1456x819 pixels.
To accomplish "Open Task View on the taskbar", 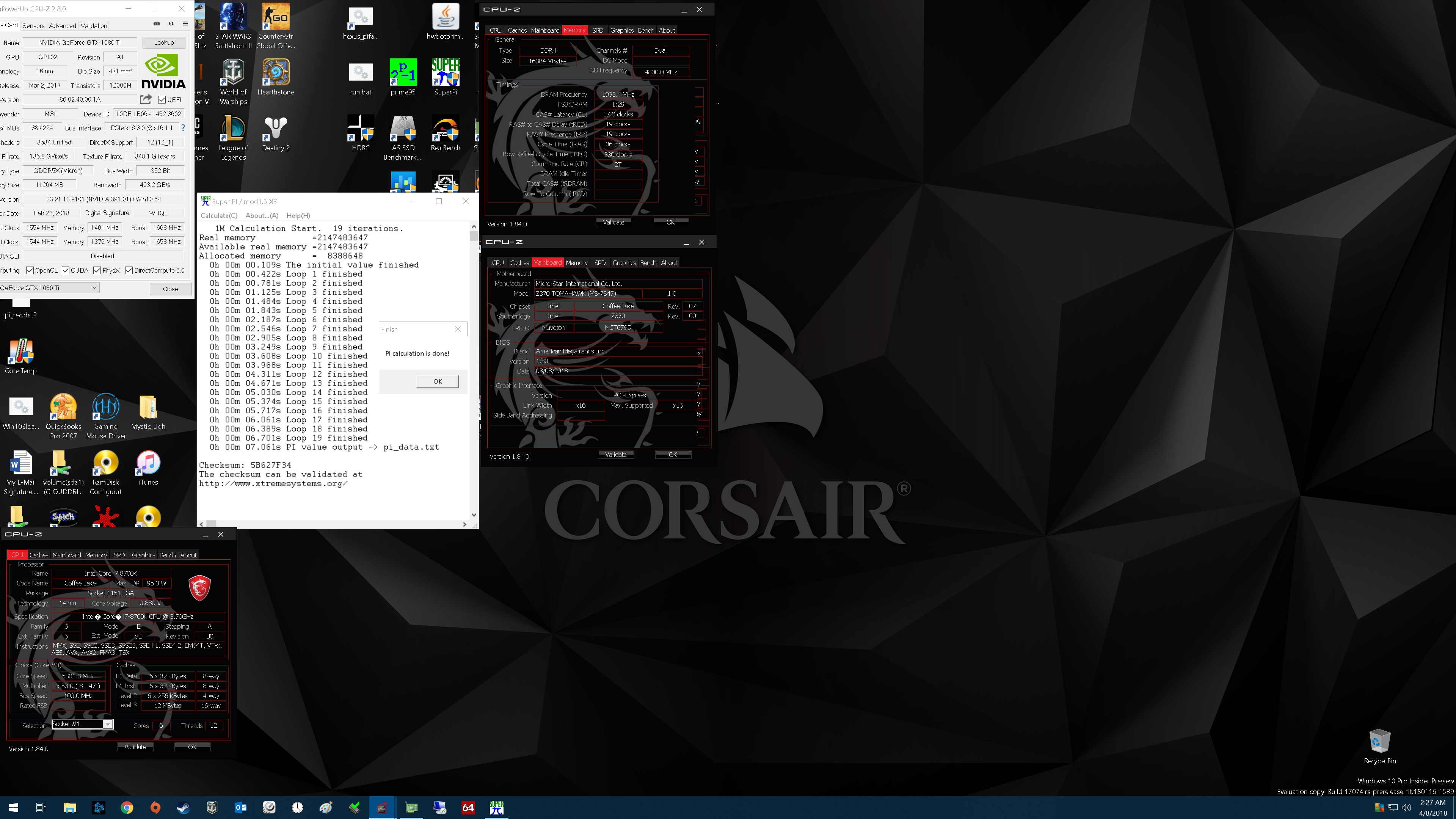I will tap(41, 808).
